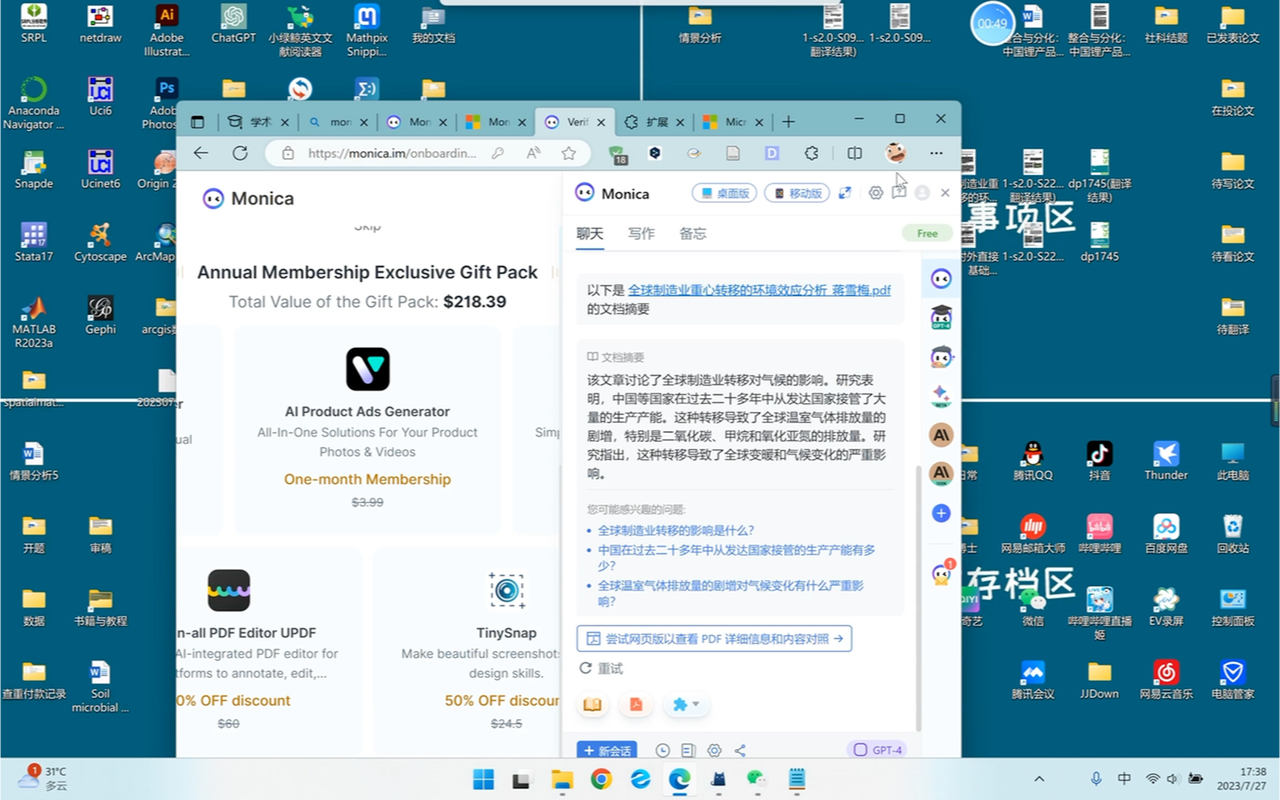
Task: Select the artist painter Monica bot
Action: coord(940,357)
